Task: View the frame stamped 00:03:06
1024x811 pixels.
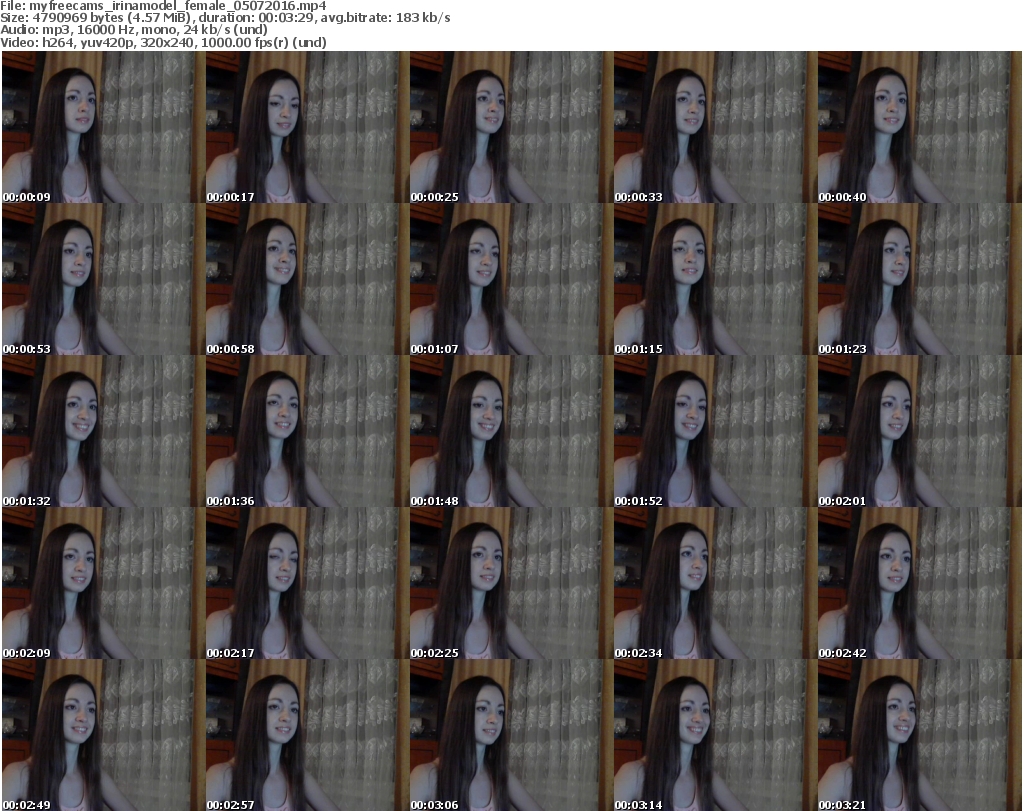Action: click(511, 735)
